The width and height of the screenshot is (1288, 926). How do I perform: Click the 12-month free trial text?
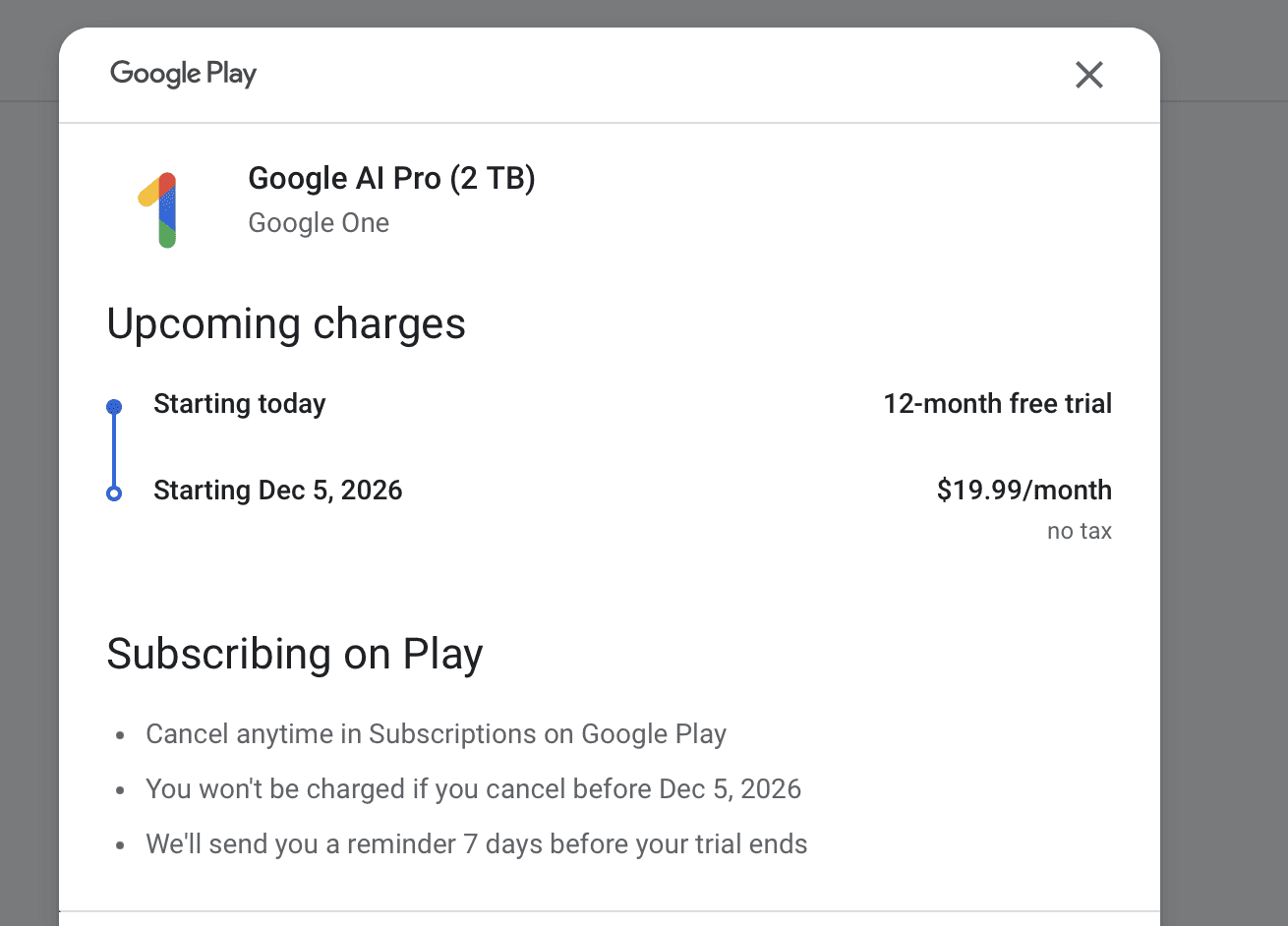coord(997,404)
